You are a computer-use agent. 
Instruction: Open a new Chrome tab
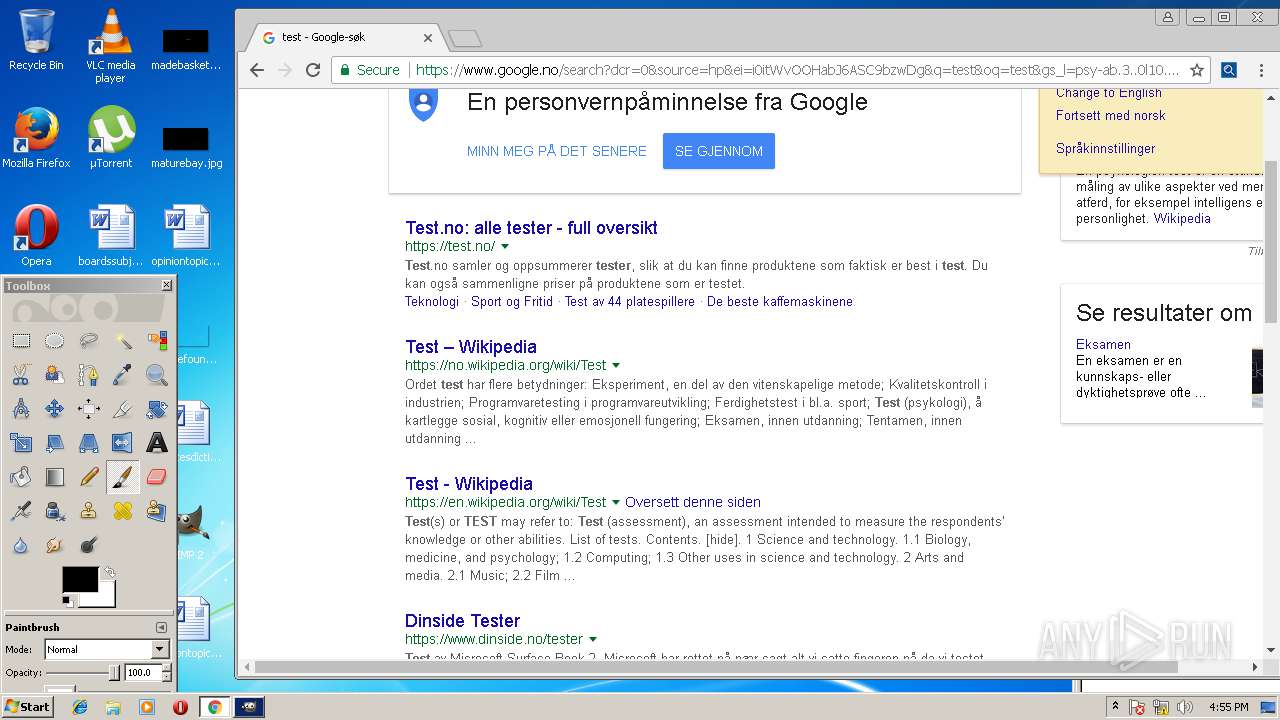(x=465, y=39)
